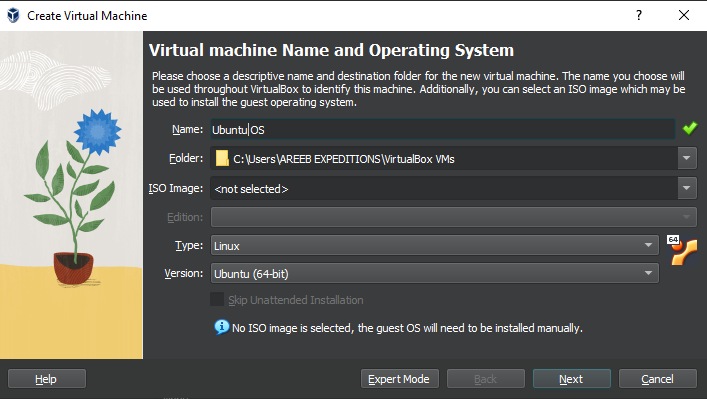The height and width of the screenshot is (399, 707).
Task: Click the 'Please choose a descriptive name' description paragraph
Action: point(418,89)
